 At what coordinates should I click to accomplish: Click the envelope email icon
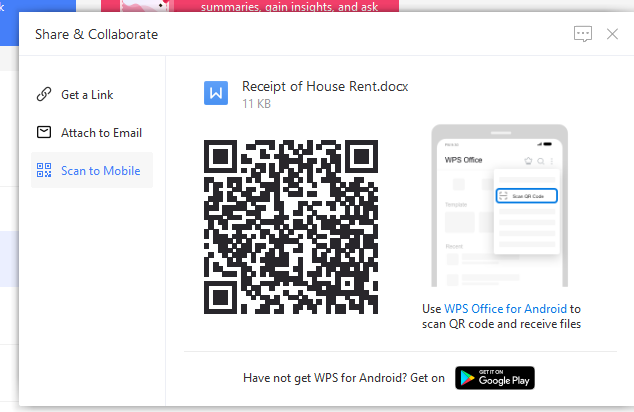[44, 132]
